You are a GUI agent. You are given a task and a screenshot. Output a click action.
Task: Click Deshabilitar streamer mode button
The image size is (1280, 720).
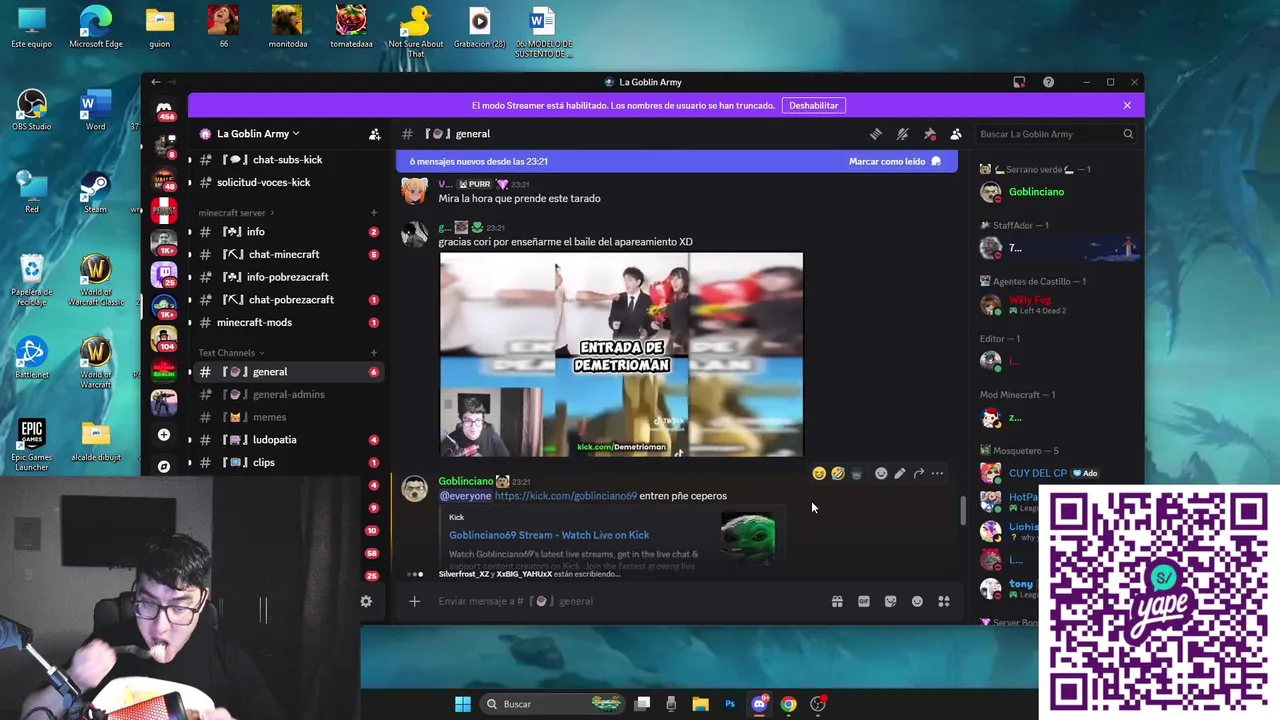(813, 105)
